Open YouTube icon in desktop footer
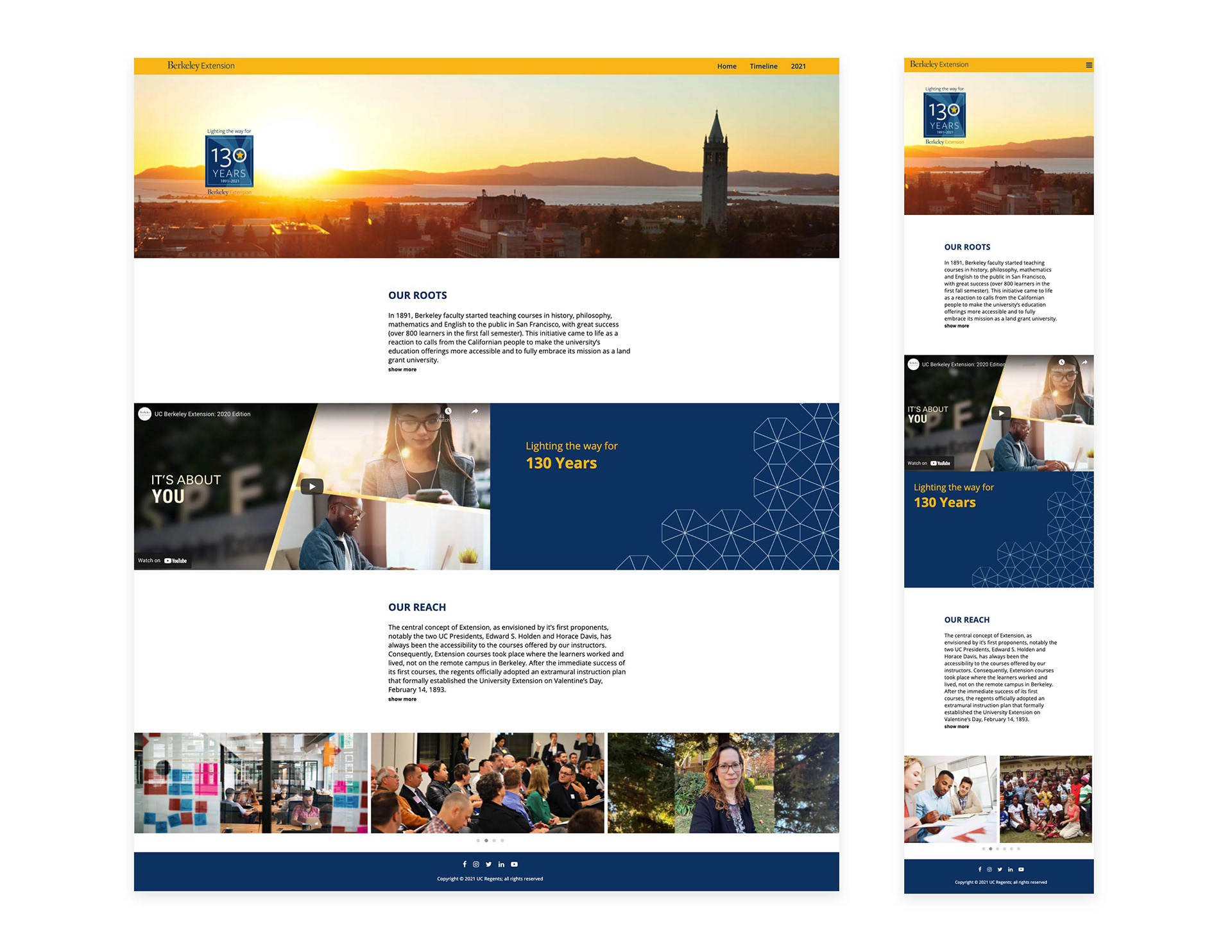Screen dimensions: 1232x952 pyautogui.click(x=514, y=864)
